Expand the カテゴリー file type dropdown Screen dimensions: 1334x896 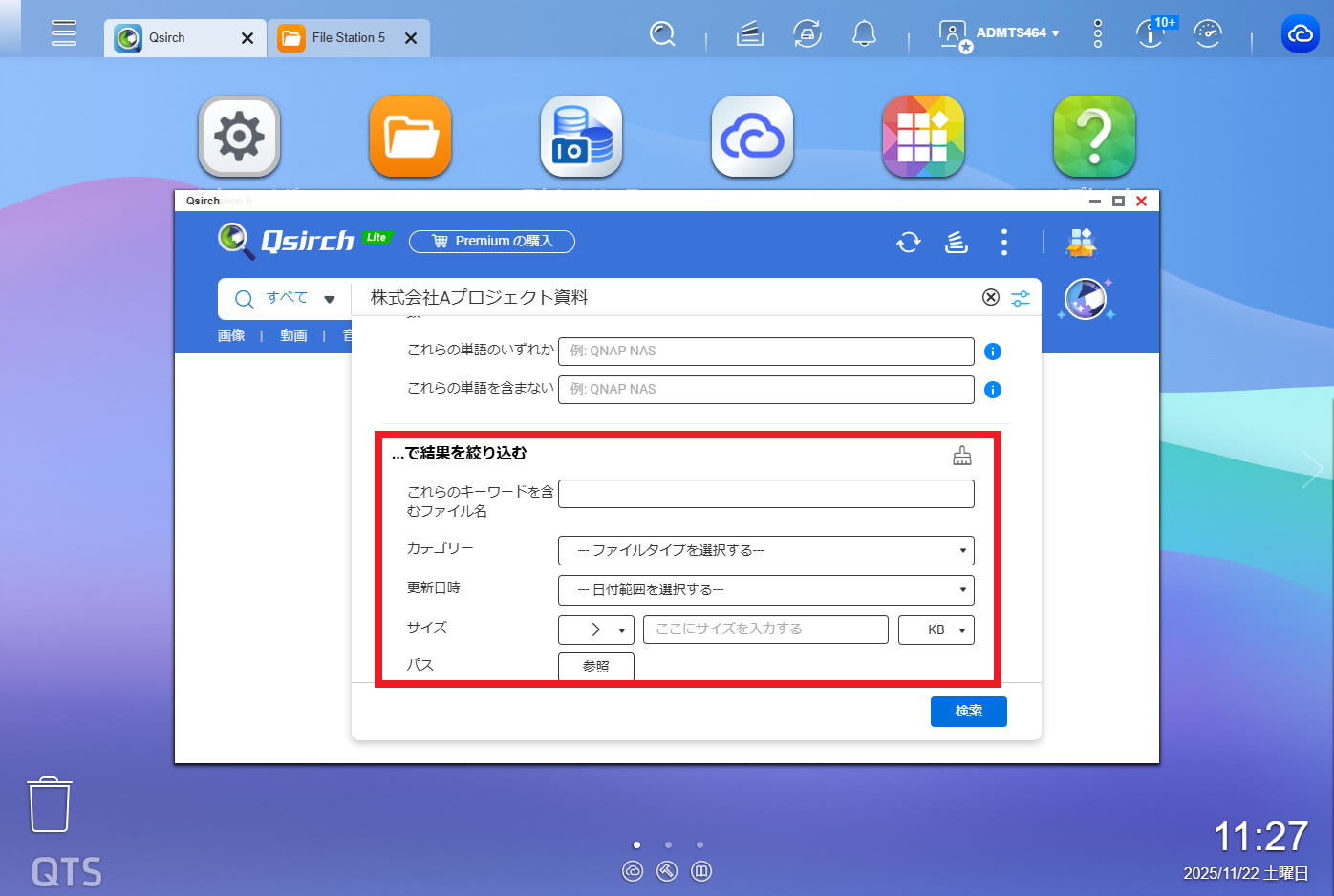765,551
